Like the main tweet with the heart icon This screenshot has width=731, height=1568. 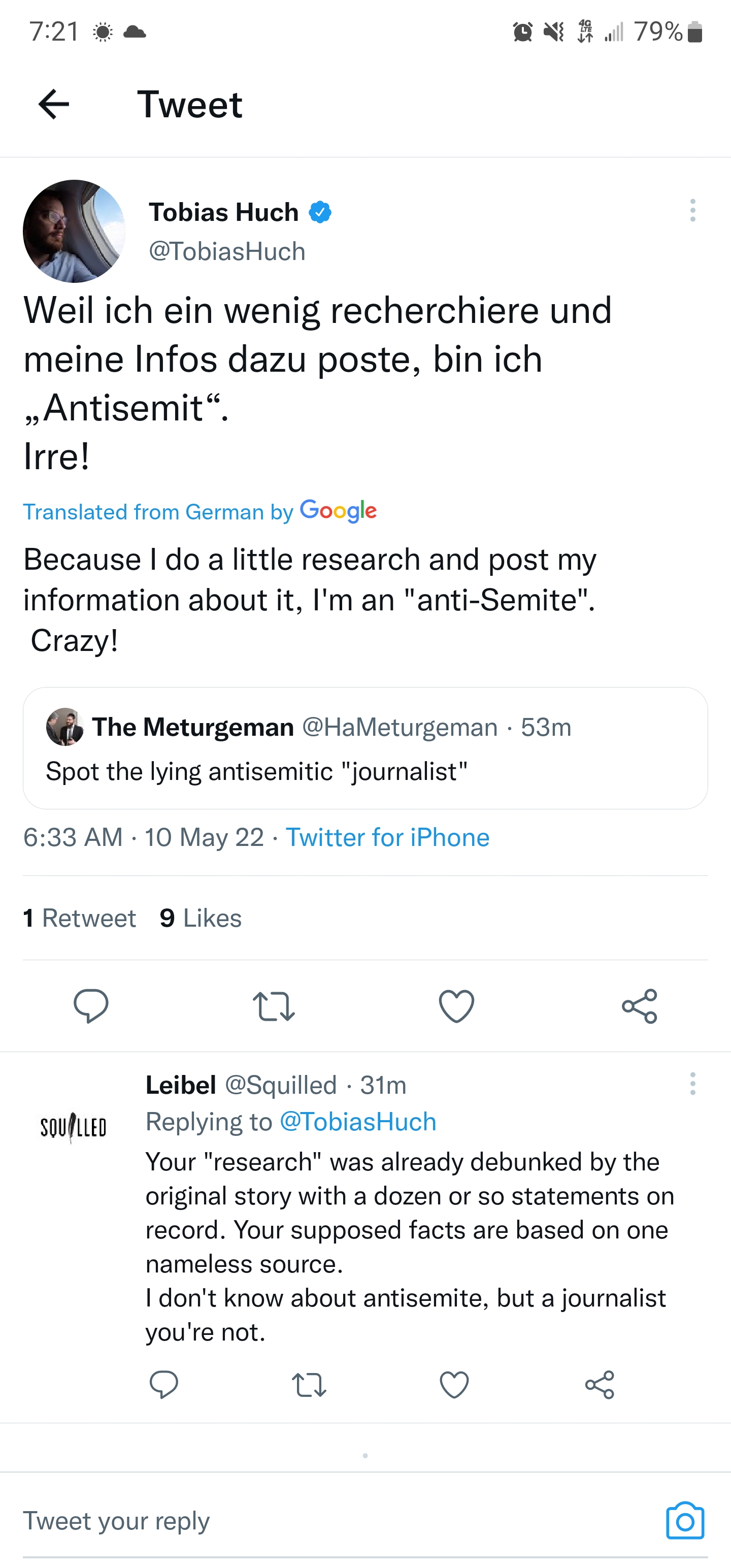click(456, 1005)
